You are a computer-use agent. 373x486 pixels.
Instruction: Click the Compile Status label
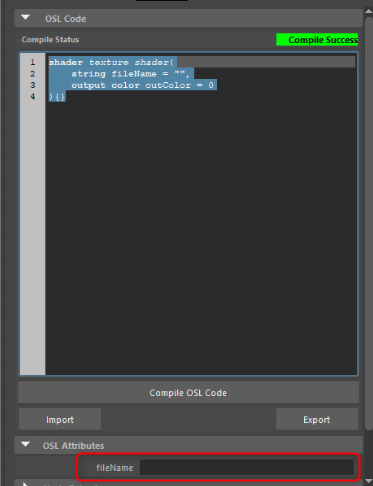(x=50, y=40)
